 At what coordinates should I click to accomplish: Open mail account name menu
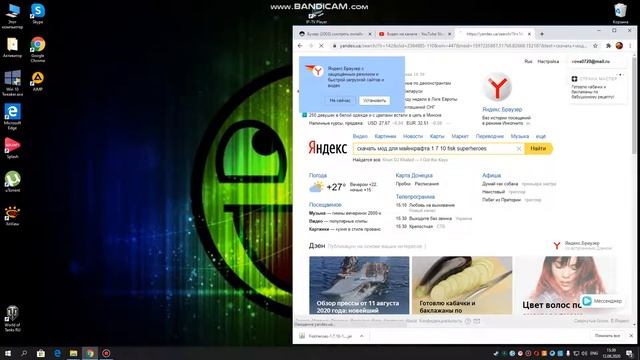click(x=591, y=62)
